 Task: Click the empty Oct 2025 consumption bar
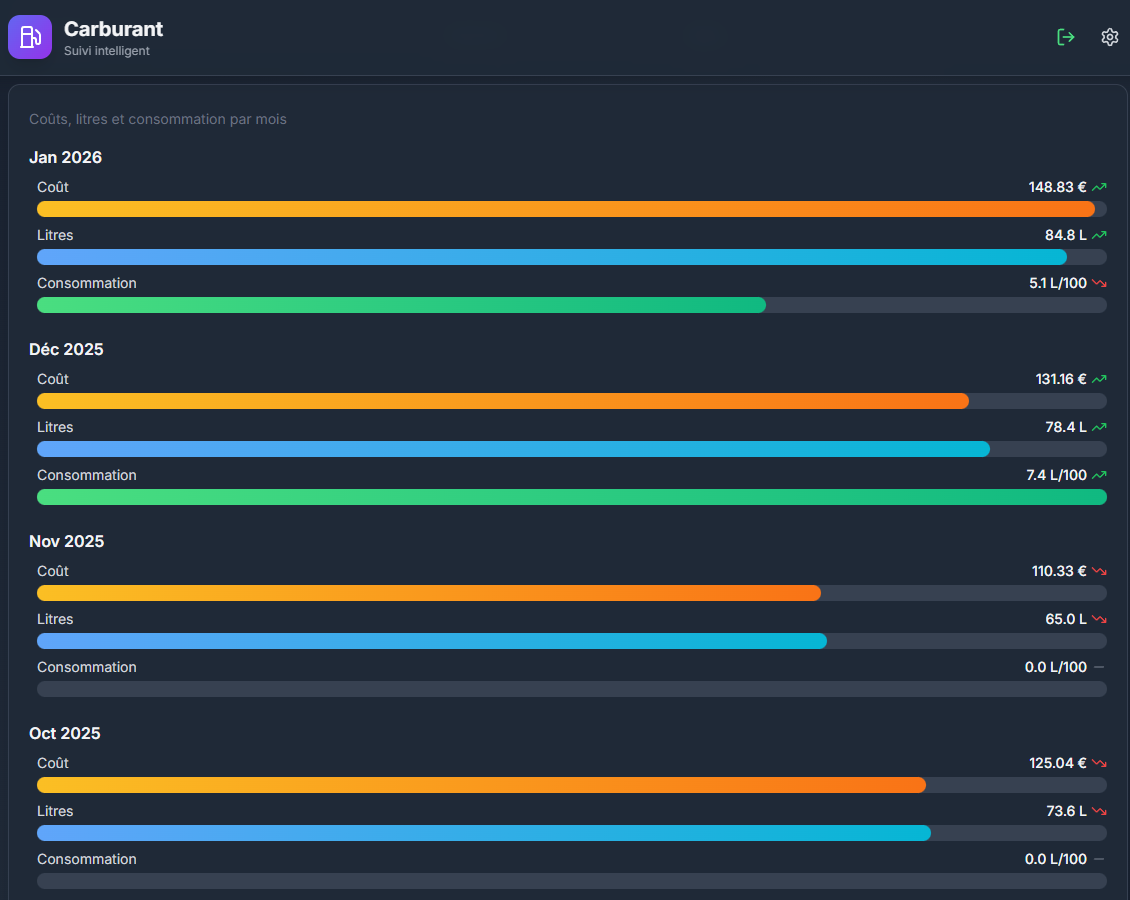pyautogui.click(x=571, y=881)
